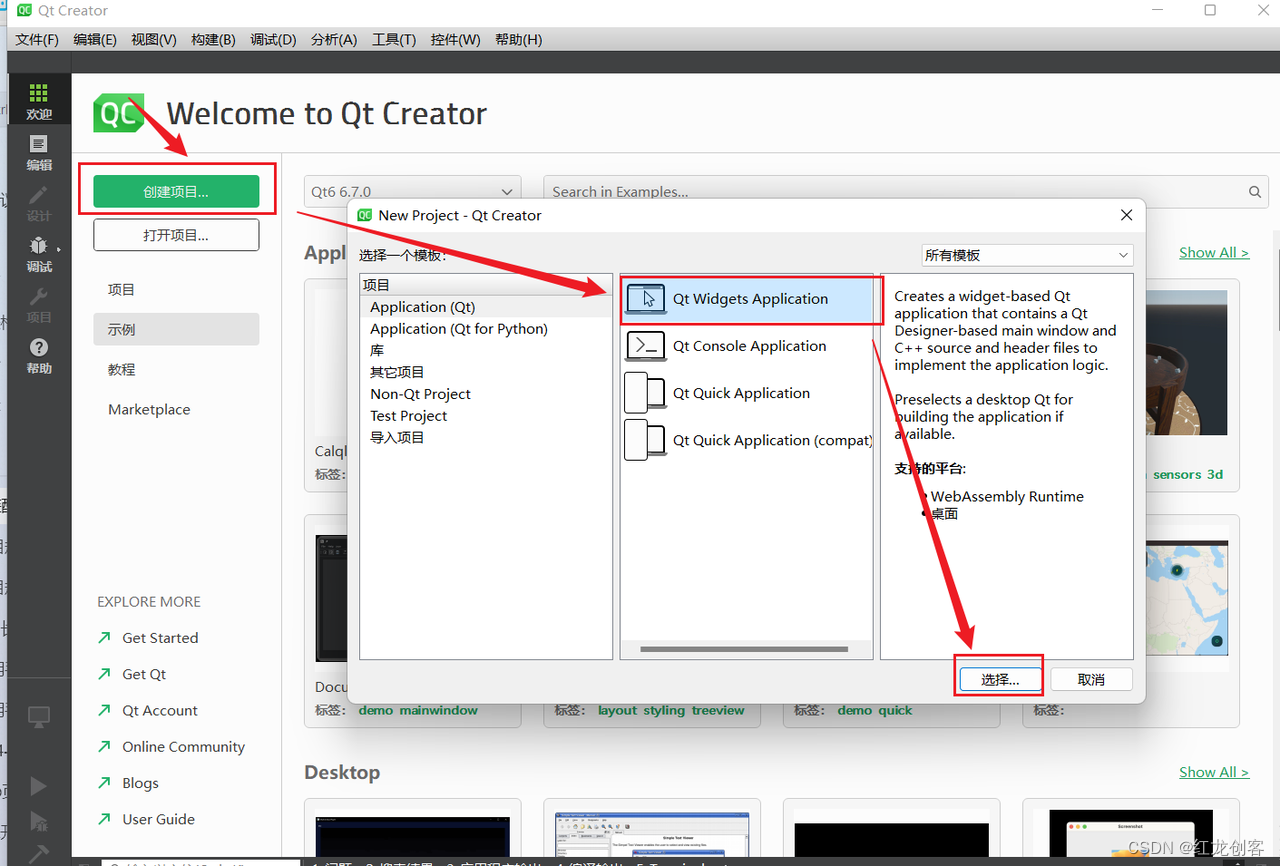Image resolution: width=1280 pixels, height=866 pixels.
Task: Click the Qt Quick Application icon
Action: tap(646, 393)
